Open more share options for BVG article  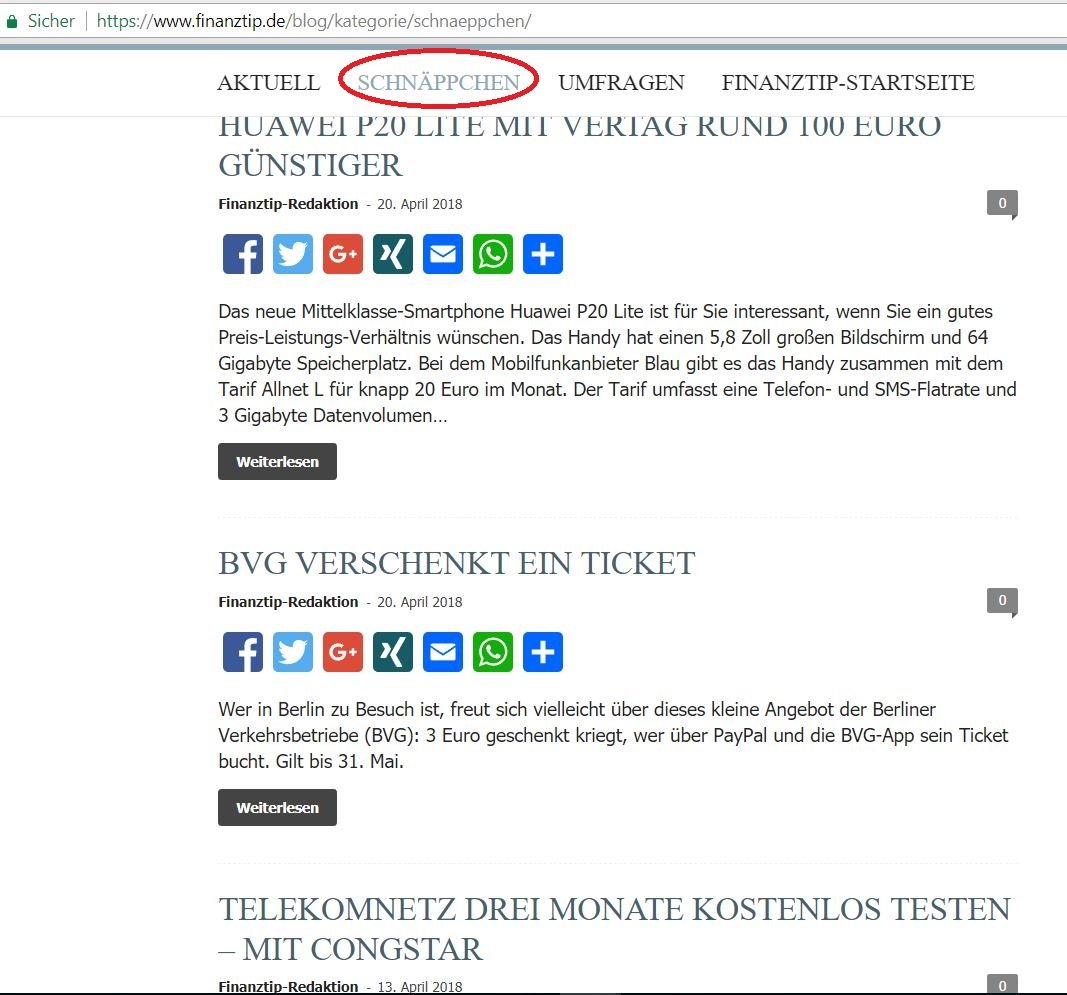[x=543, y=652]
